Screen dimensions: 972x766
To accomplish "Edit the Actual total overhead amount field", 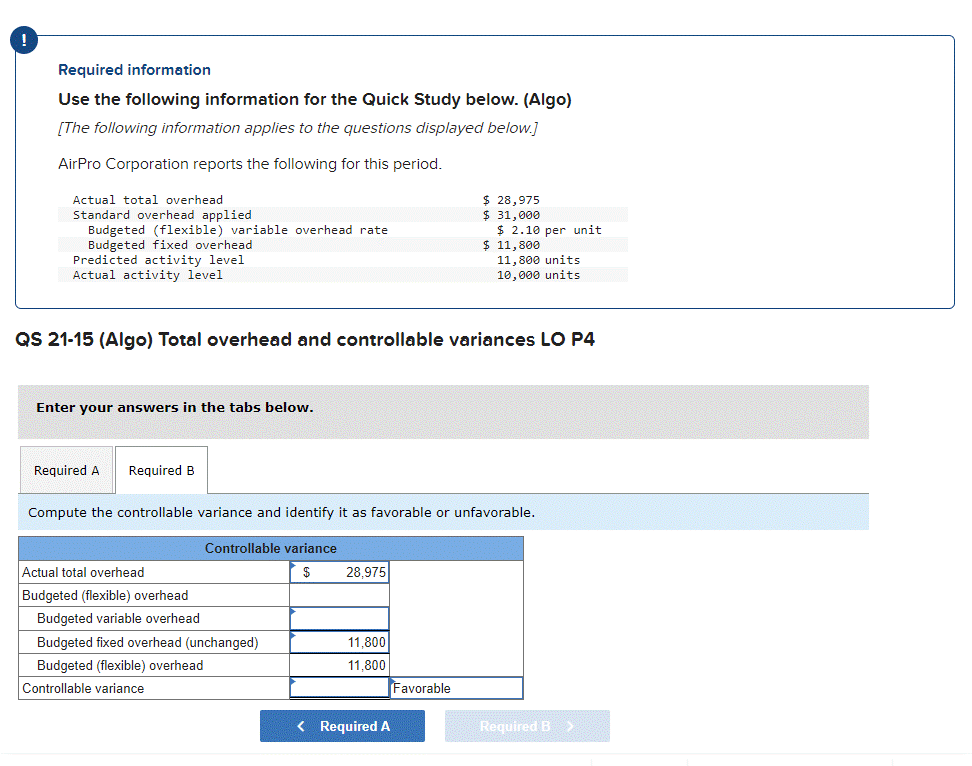I will point(339,572).
